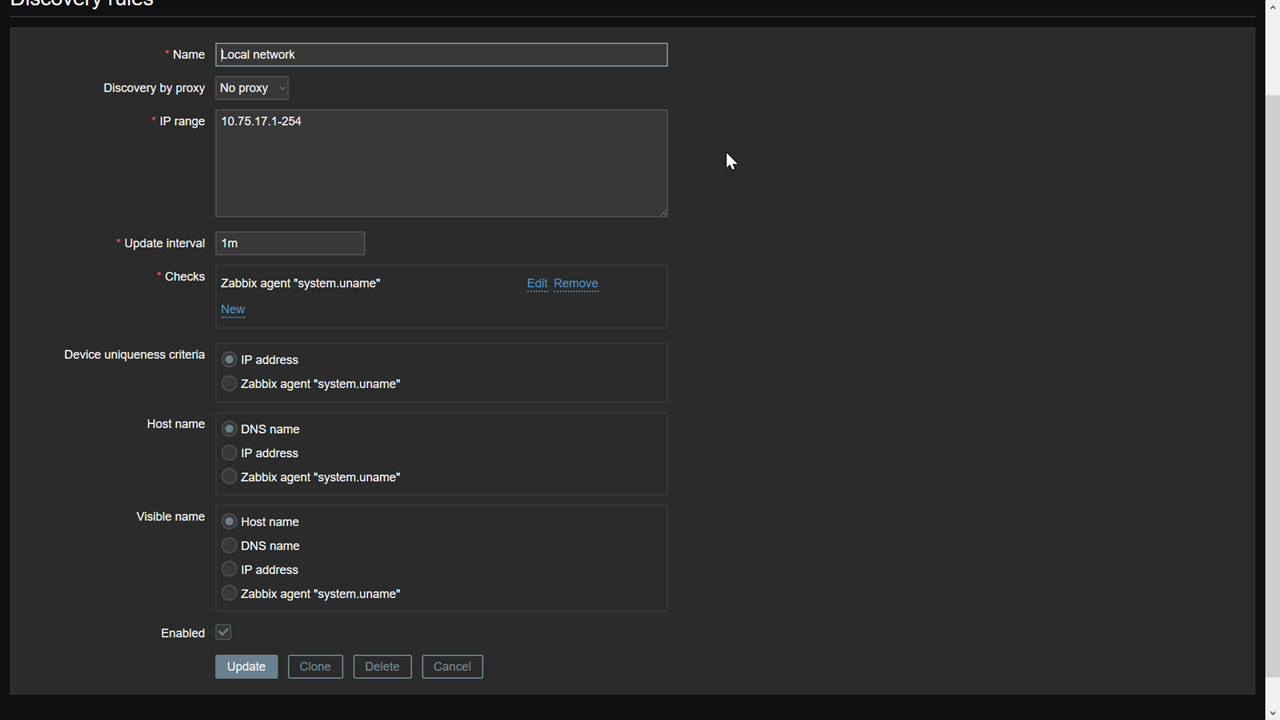Focus the Update interval field

tap(290, 243)
